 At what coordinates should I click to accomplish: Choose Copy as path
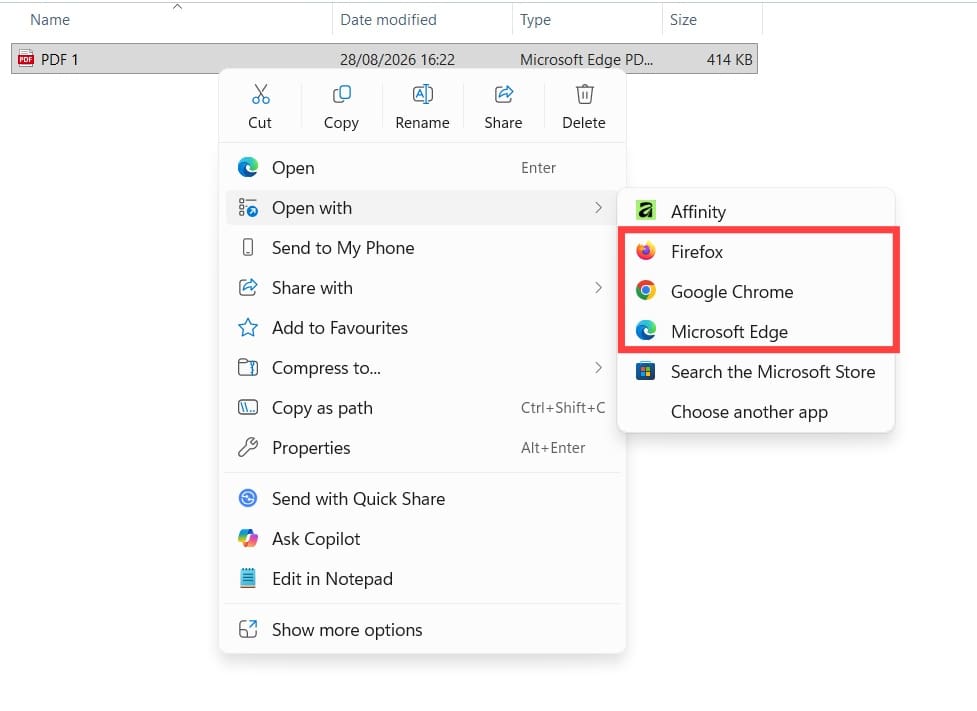422,408
